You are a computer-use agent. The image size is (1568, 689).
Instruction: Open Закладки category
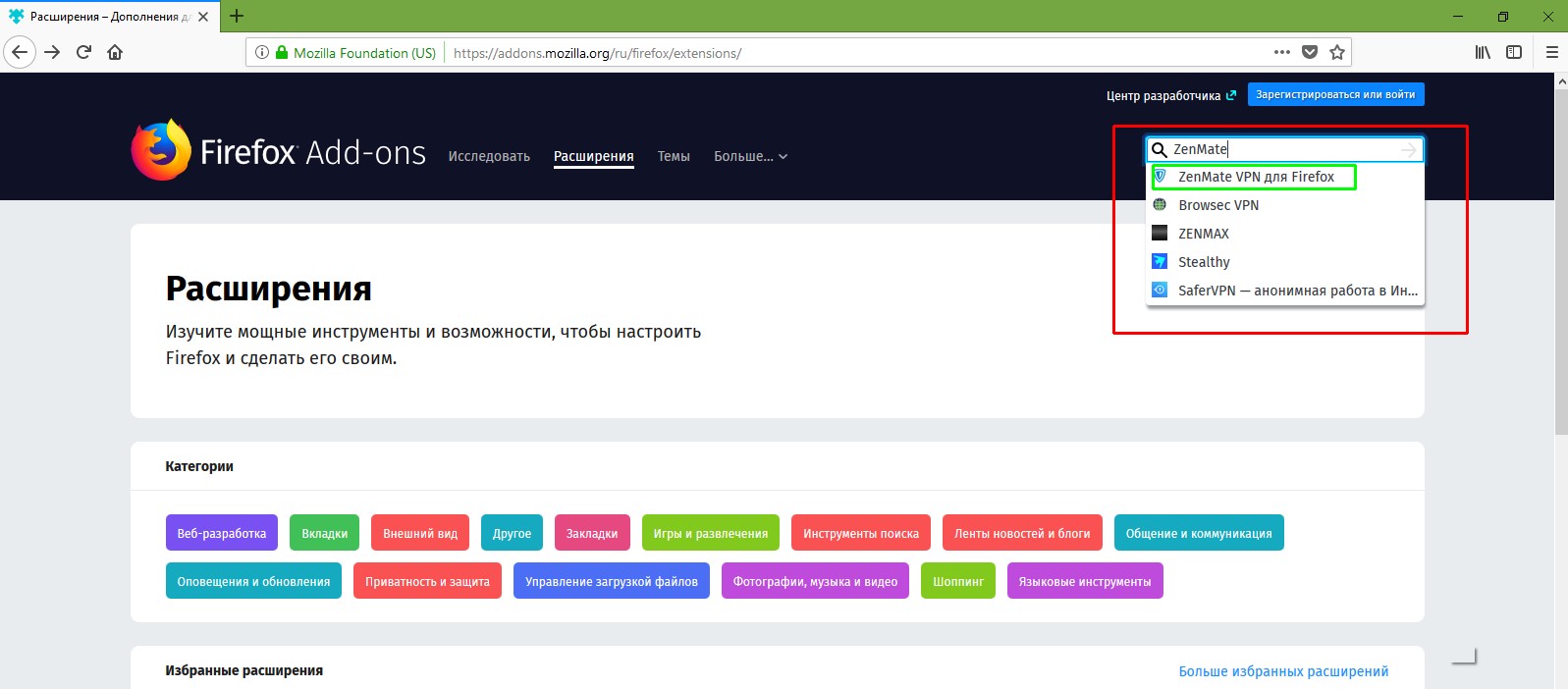[592, 533]
